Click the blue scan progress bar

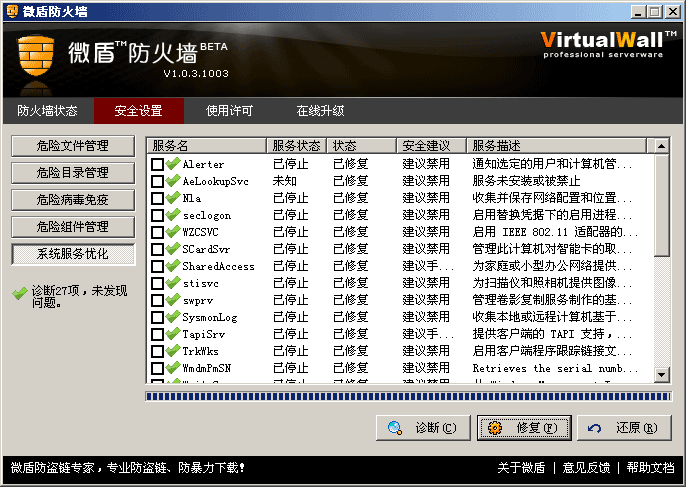tap(408, 396)
